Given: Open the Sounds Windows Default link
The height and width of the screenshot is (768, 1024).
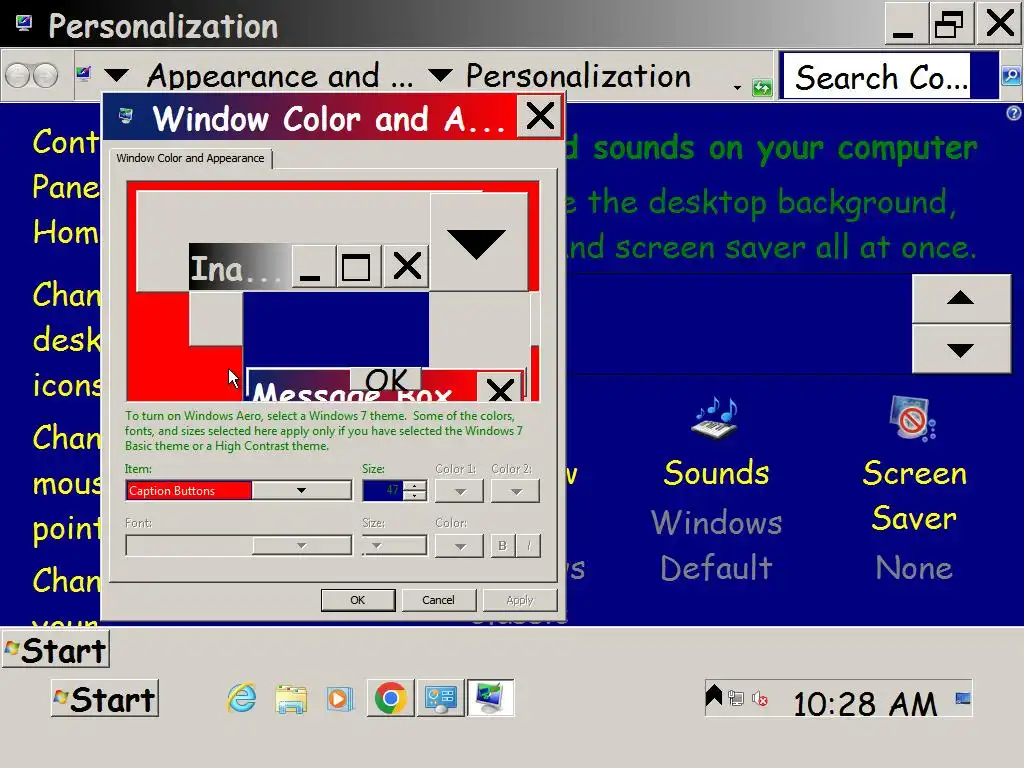Looking at the screenshot, I should tap(716, 545).
